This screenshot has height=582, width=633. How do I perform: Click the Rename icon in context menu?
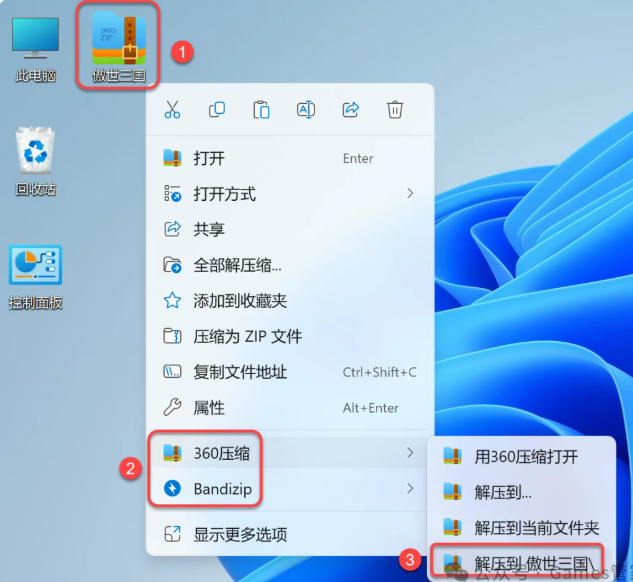306,110
